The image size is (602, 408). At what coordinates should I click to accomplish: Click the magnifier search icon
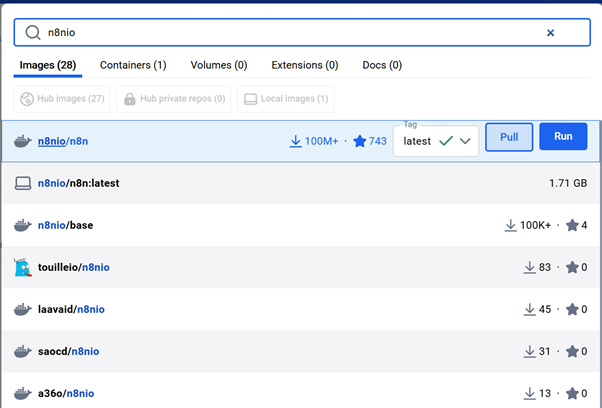(x=33, y=33)
